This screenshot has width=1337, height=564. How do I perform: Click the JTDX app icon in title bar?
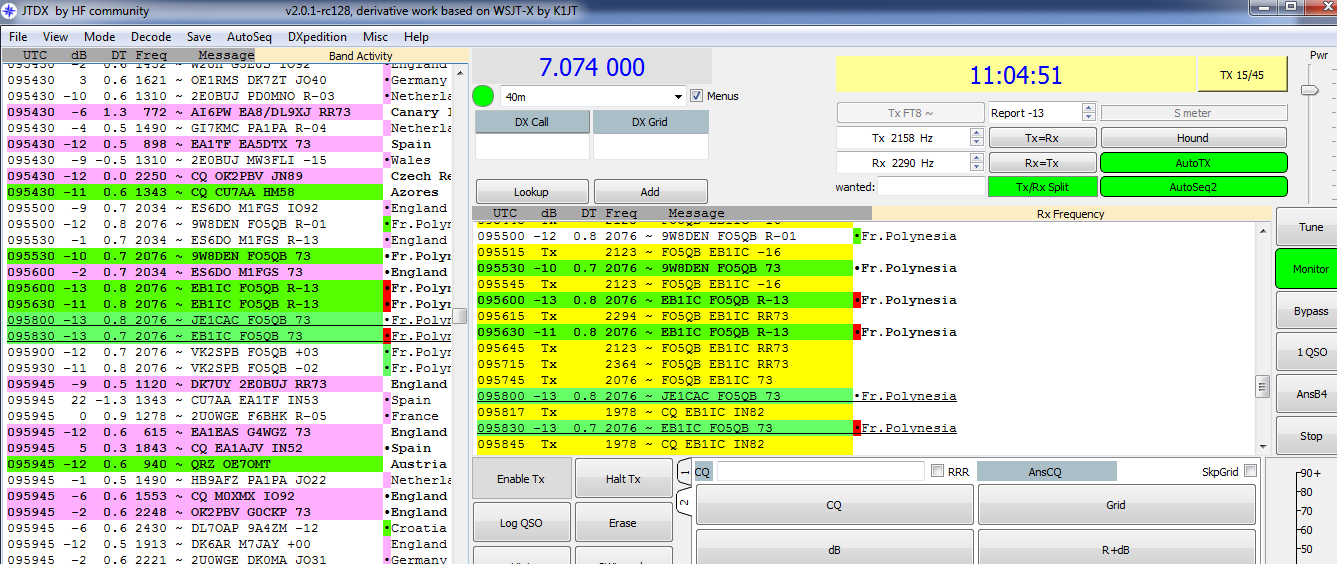[10, 11]
